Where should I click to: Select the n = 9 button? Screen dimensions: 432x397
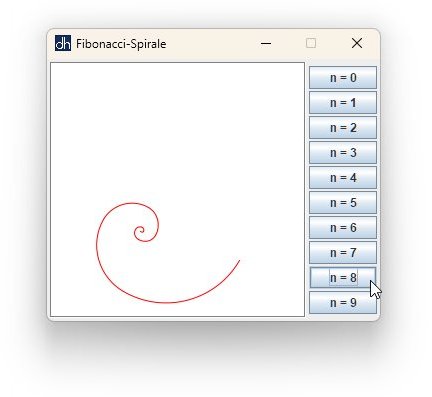pos(343,303)
